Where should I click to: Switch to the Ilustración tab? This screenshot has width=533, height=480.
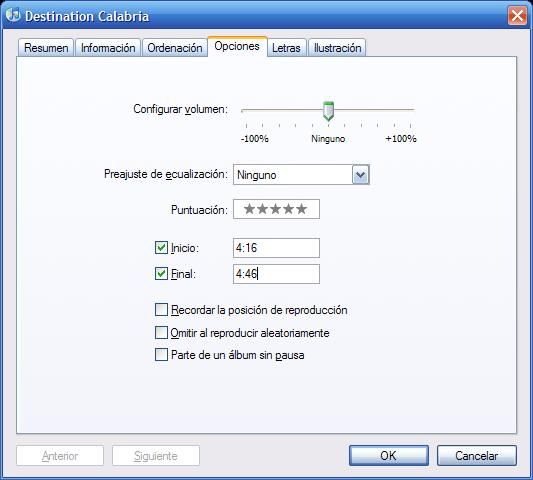click(x=337, y=48)
